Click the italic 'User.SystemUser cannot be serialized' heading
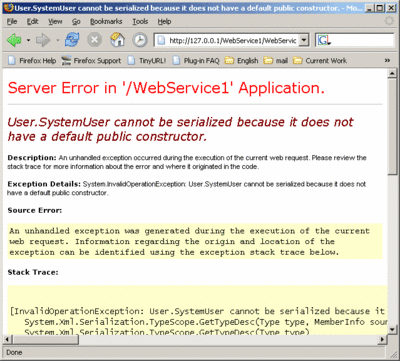400x361 pixels. pyautogui.click(x=180, y=129)
